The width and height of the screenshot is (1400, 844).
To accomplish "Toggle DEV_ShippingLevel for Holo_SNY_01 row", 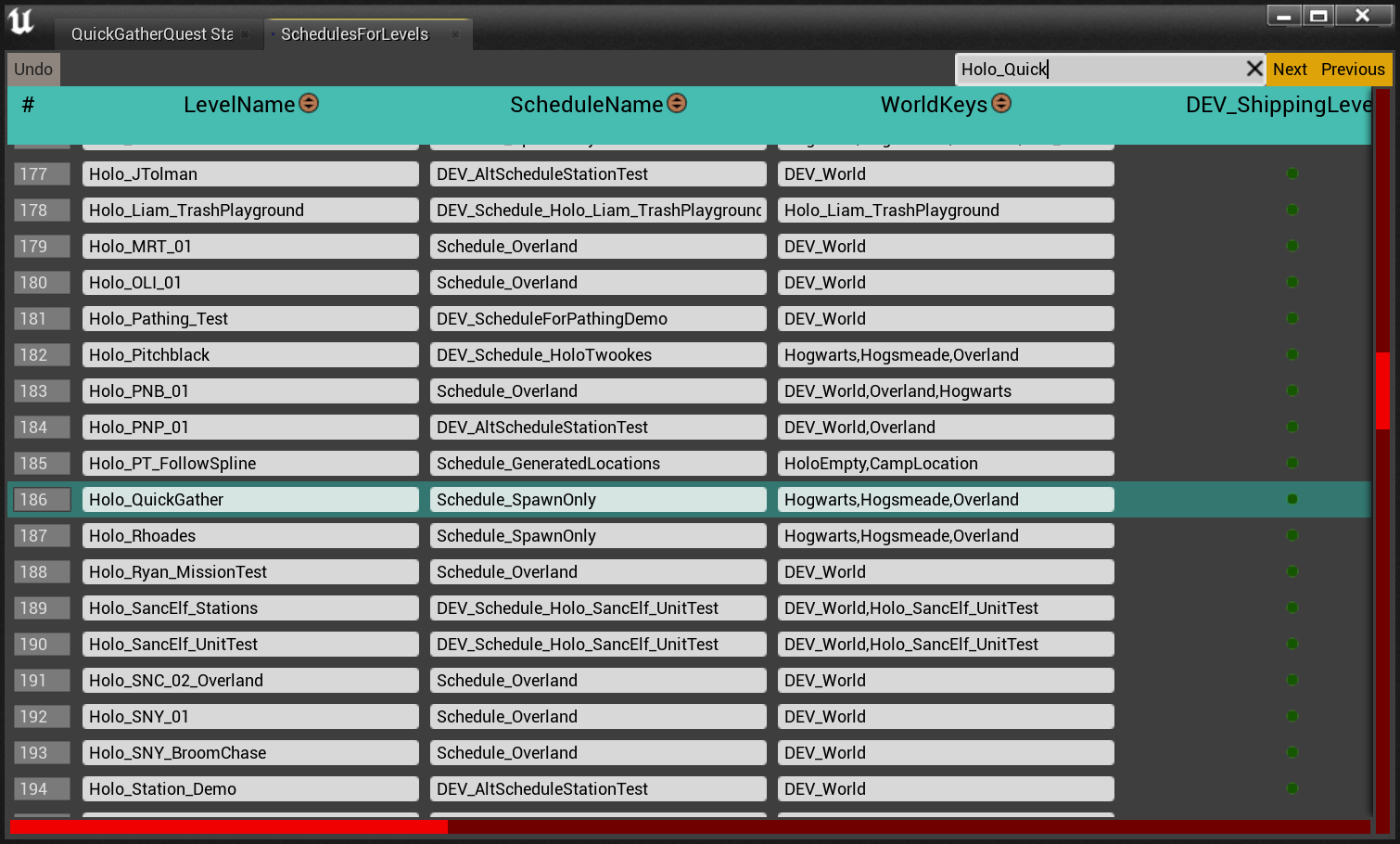I will click(1292, 716).
